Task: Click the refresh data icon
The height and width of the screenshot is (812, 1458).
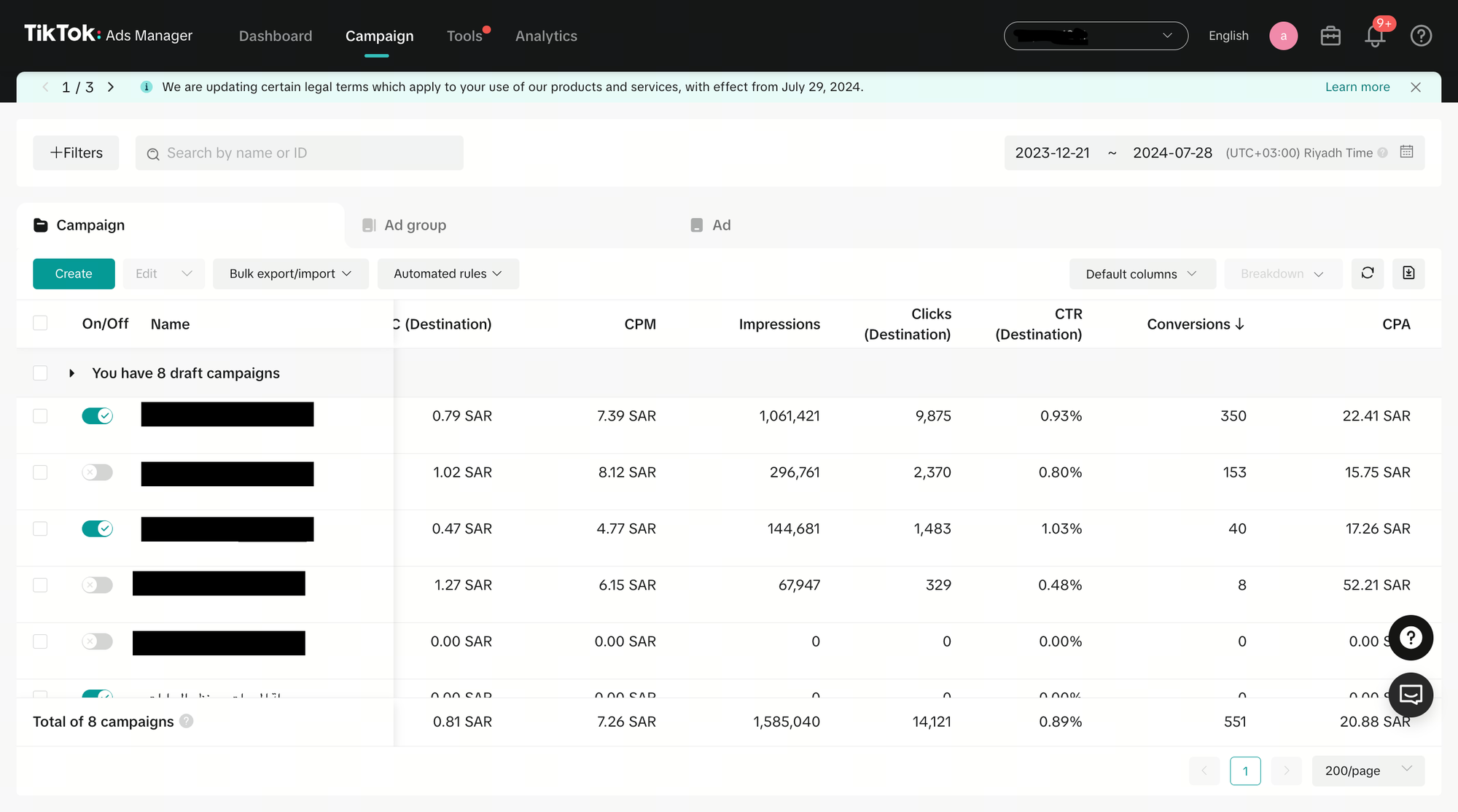Action: (x=1367, y=273)
